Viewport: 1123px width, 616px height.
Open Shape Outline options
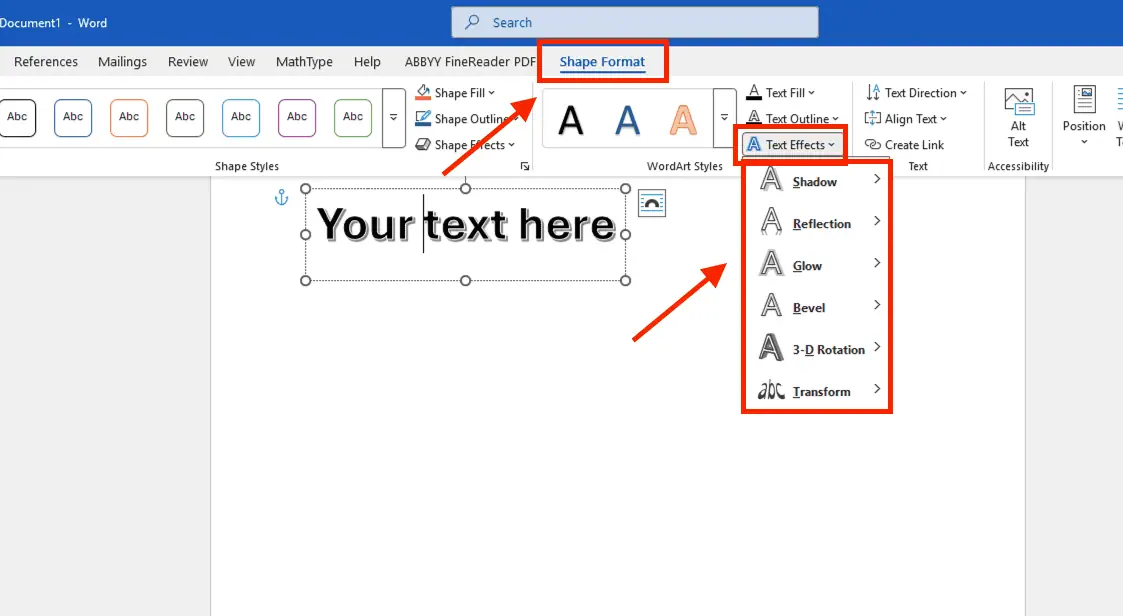coord(424,118)
